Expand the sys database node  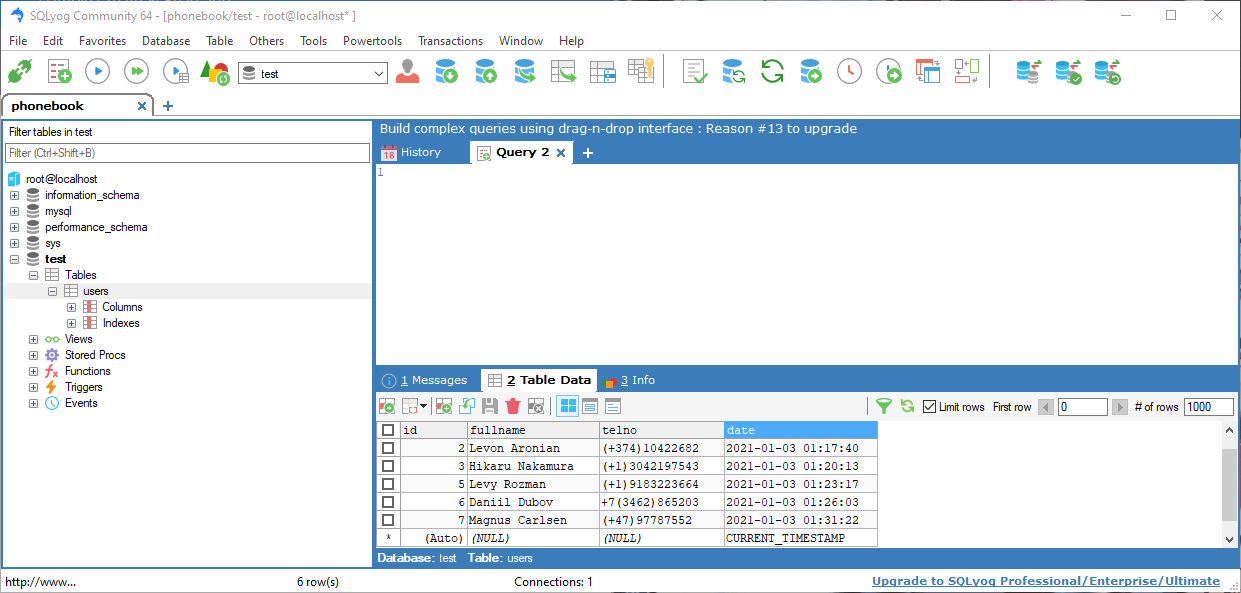[x=14, y=243]
